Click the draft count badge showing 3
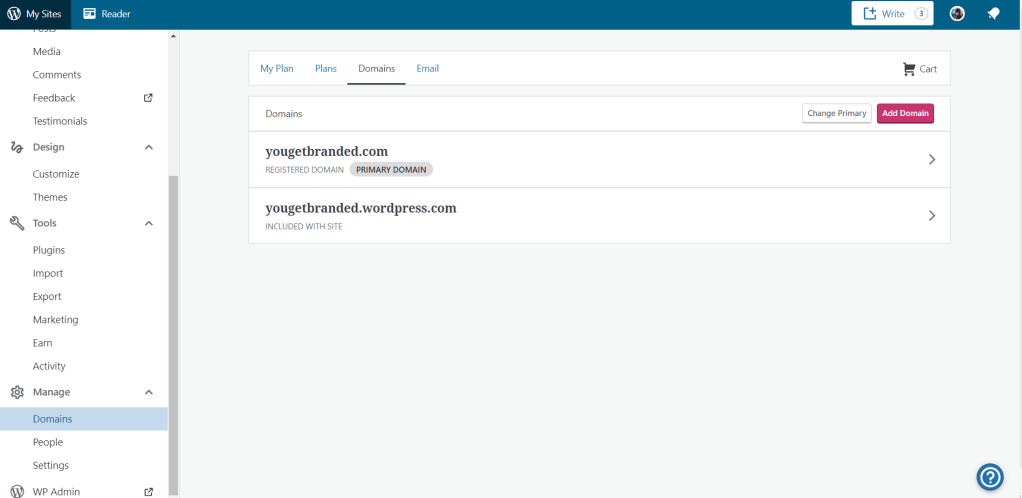The image size is (1022, 498). pyautogui.click(x=920, y=14)
